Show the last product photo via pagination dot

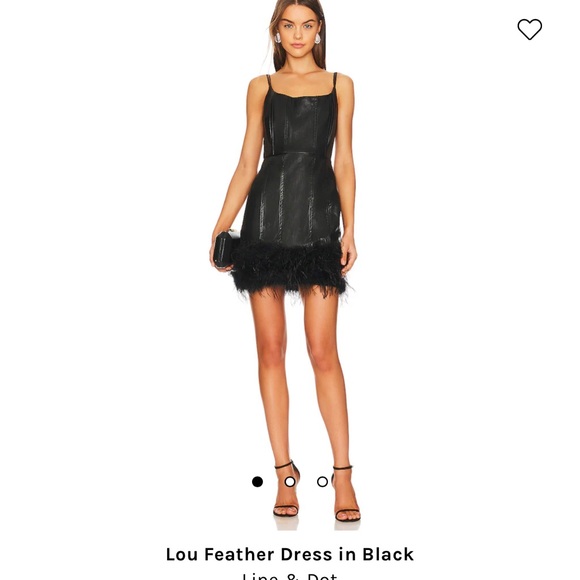(322, 482)
